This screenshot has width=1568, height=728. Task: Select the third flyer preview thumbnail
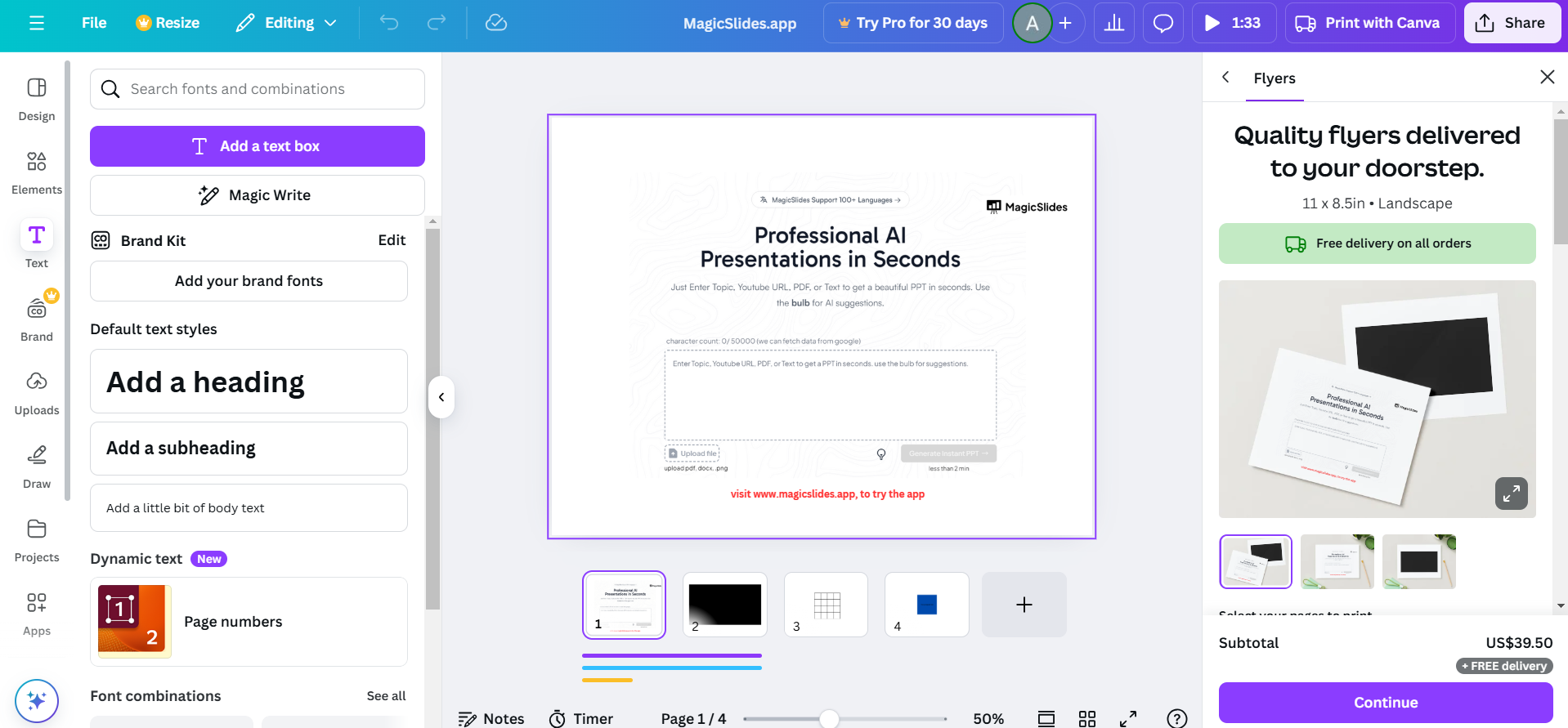coord(1419,562)
